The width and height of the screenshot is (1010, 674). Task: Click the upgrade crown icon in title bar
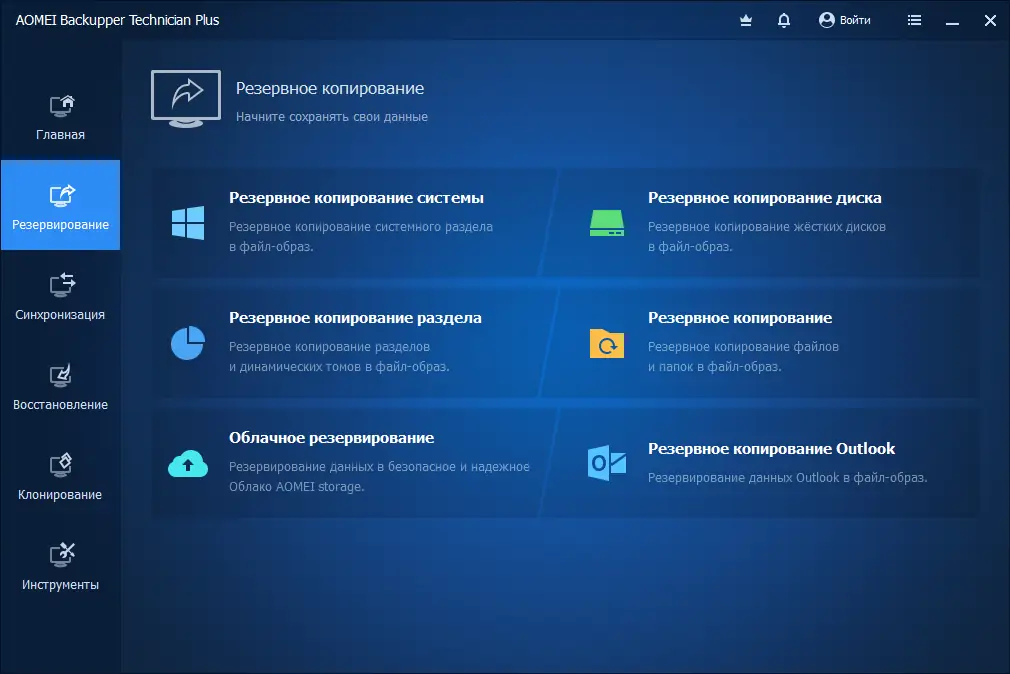point(745,20)
